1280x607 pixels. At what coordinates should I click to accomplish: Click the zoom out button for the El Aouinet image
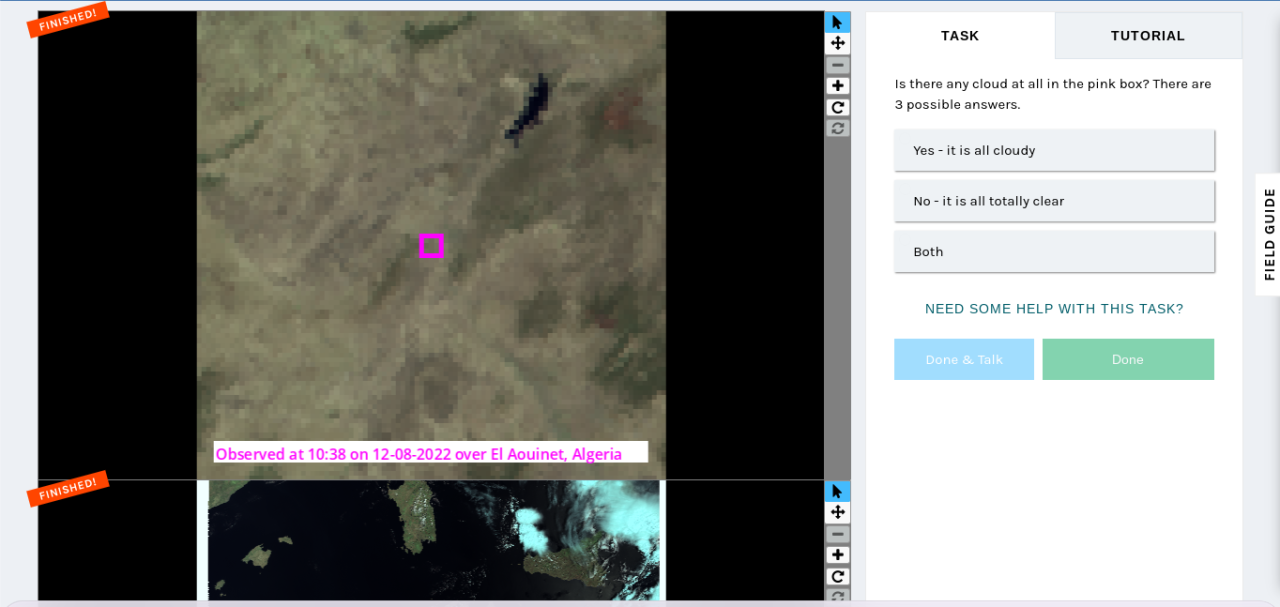(838, 65)
